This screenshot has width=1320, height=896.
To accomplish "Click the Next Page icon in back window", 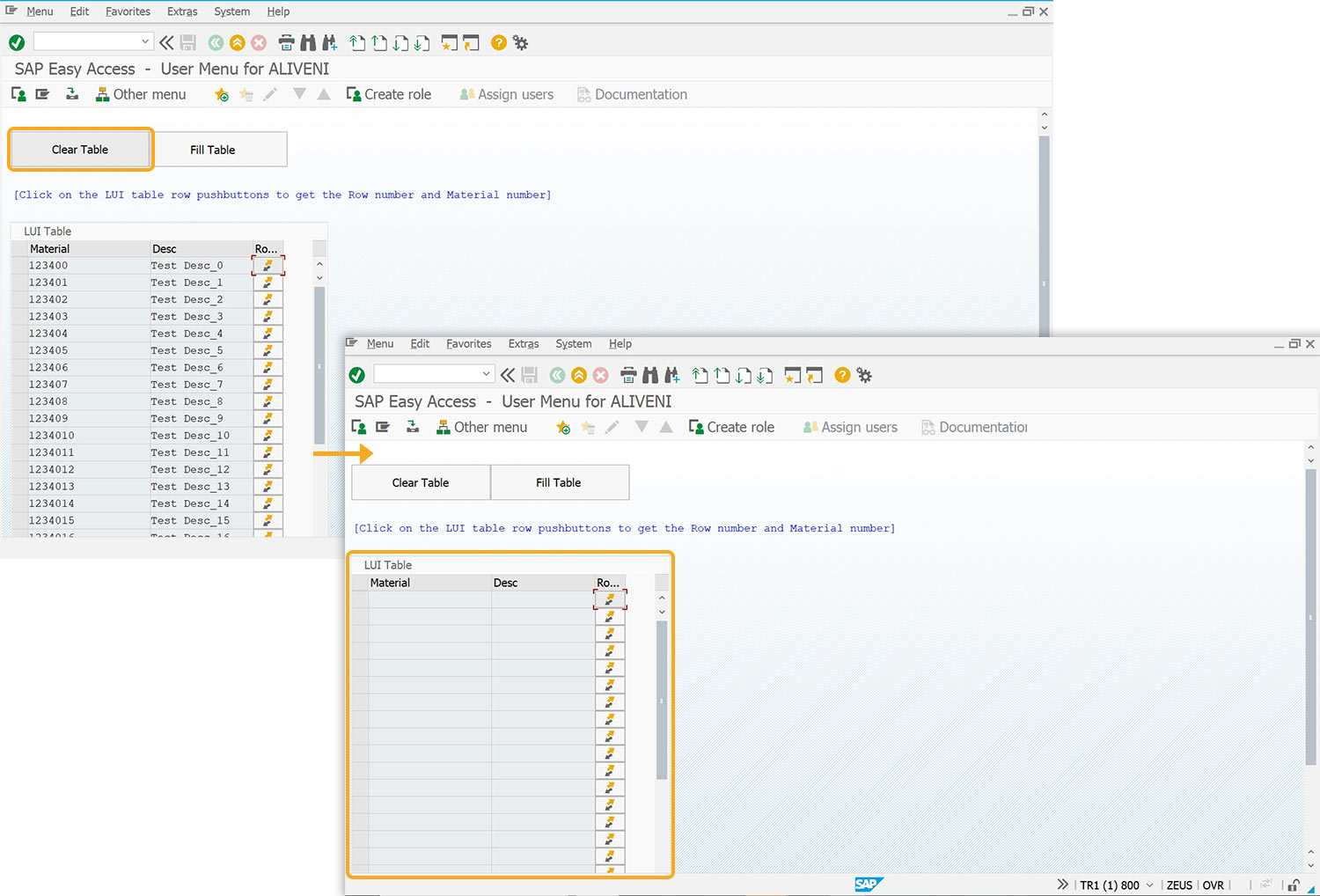I will pos(400,42).
